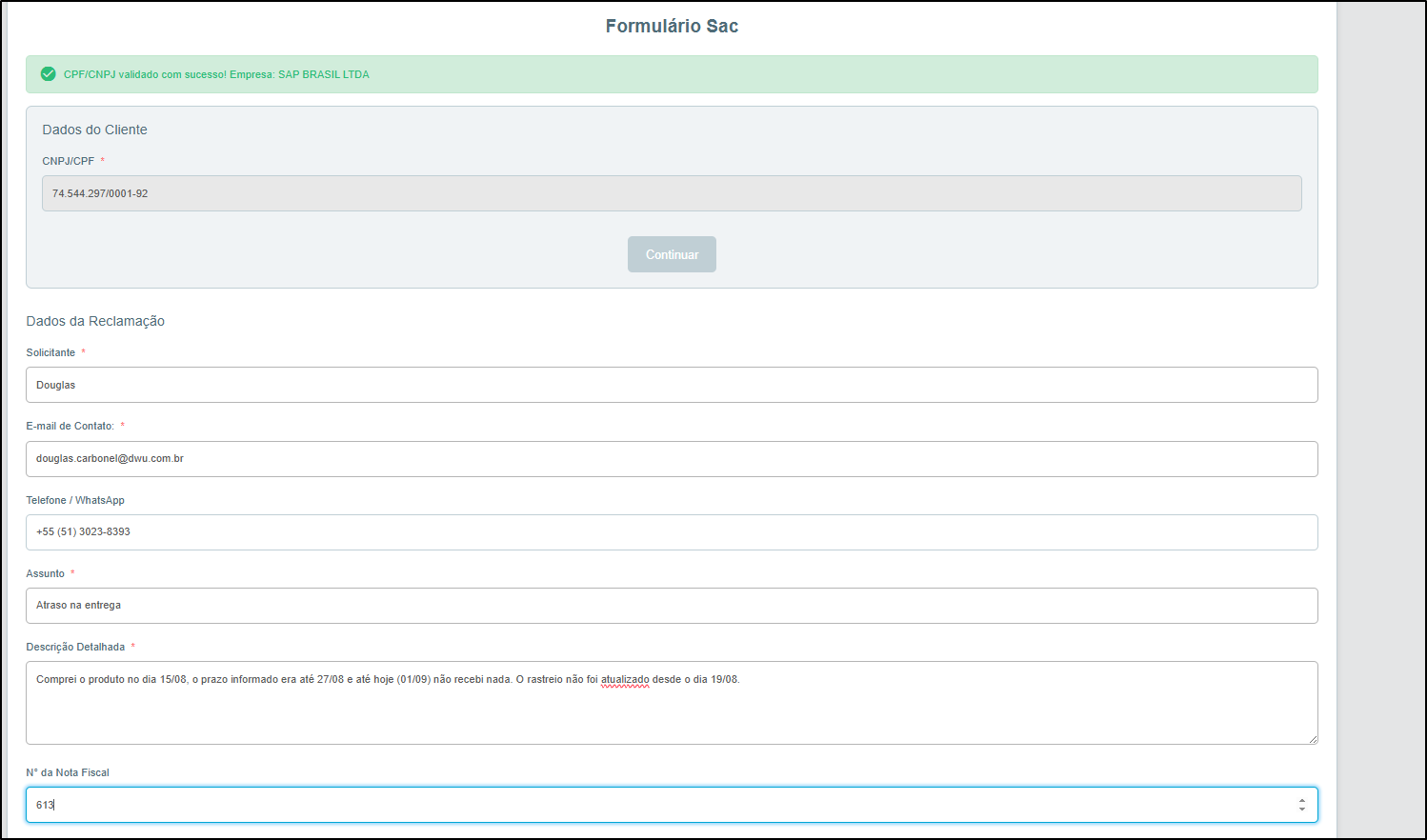Focus the Solicitante field containing Douglas
The width and height of the screenshot is (1427, 840).
(x=672, y=385)
